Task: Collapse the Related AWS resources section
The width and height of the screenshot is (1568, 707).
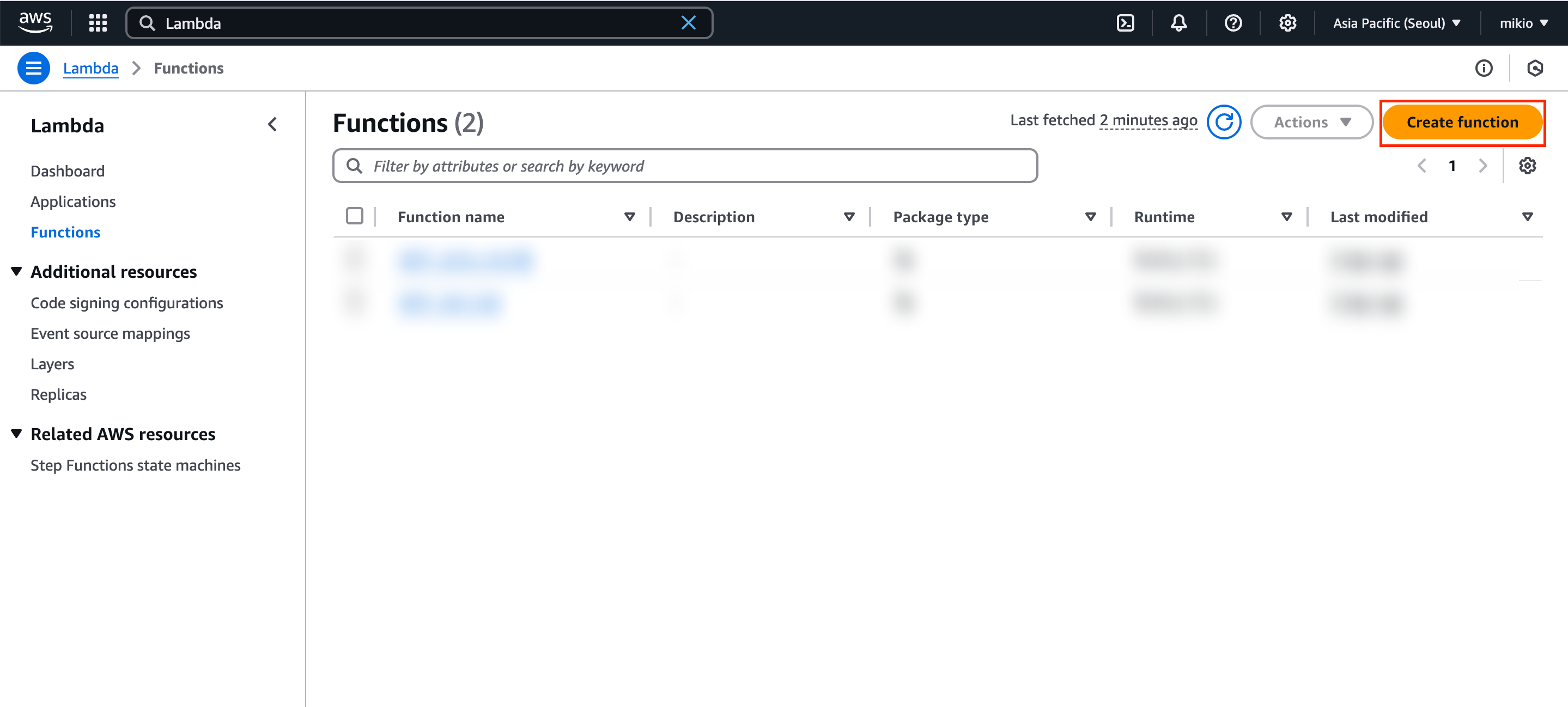Action: [16, 434]
